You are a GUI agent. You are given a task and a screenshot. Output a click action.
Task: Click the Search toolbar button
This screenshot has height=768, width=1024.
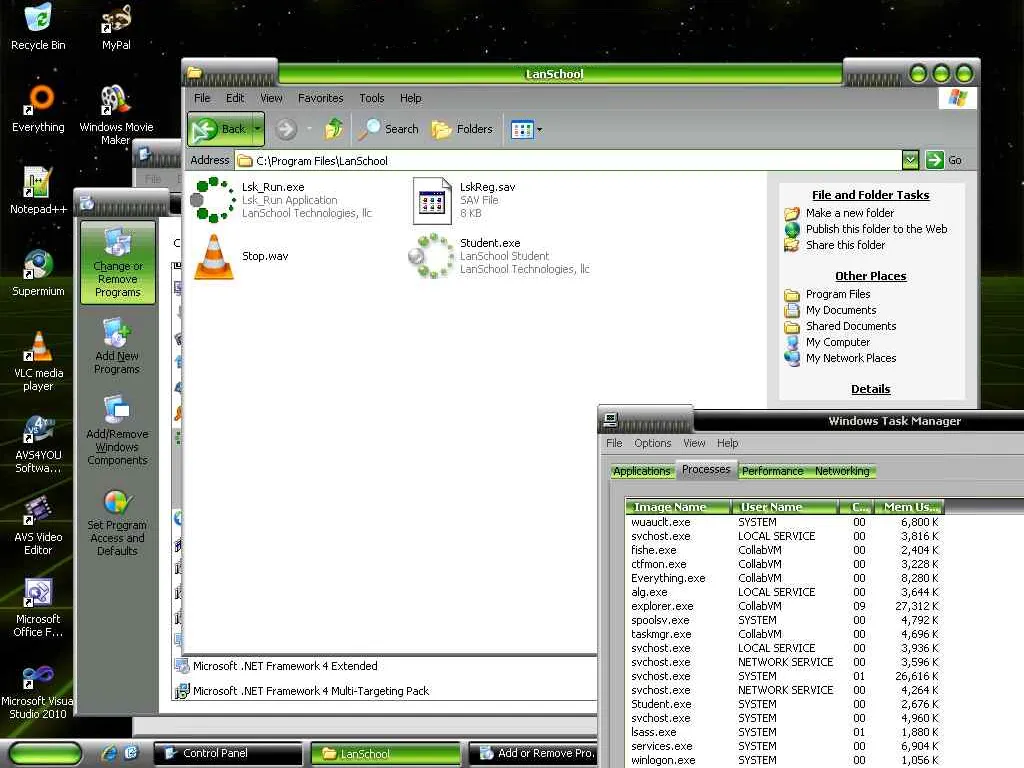(x=389, y=129)
